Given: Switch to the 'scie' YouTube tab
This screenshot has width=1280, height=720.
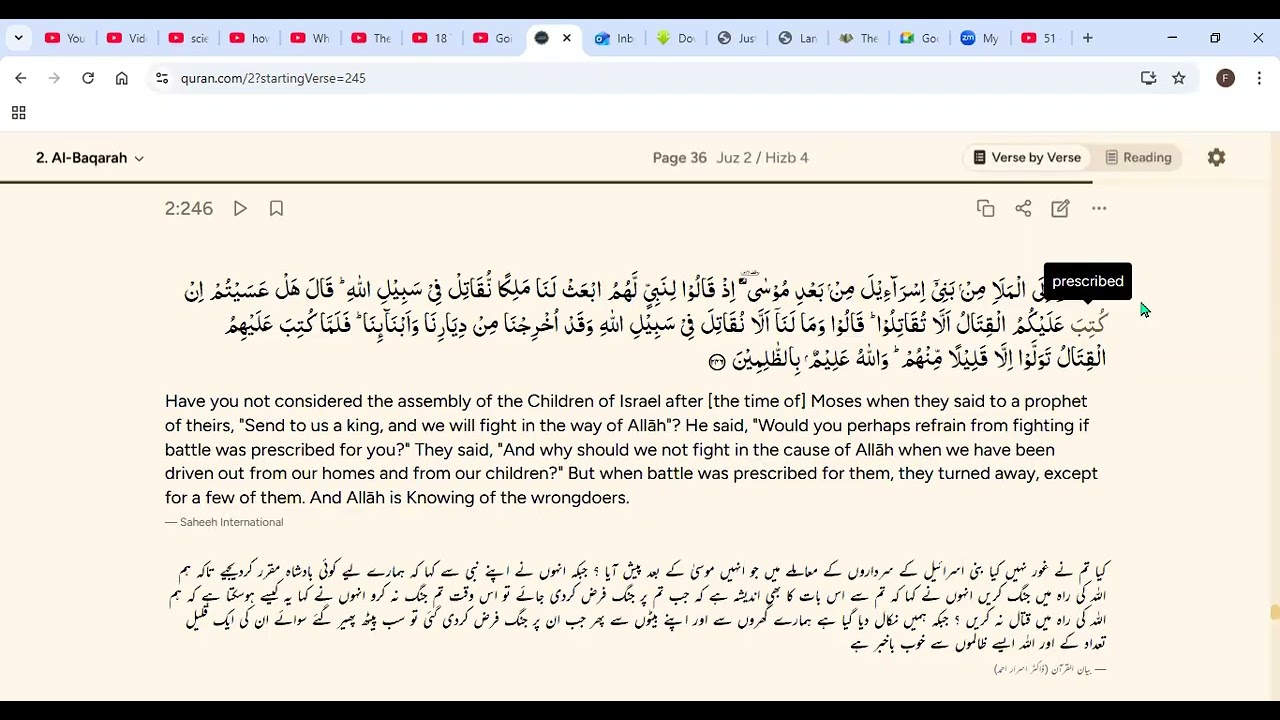Looking at the screenshot, I should point(188,38).
